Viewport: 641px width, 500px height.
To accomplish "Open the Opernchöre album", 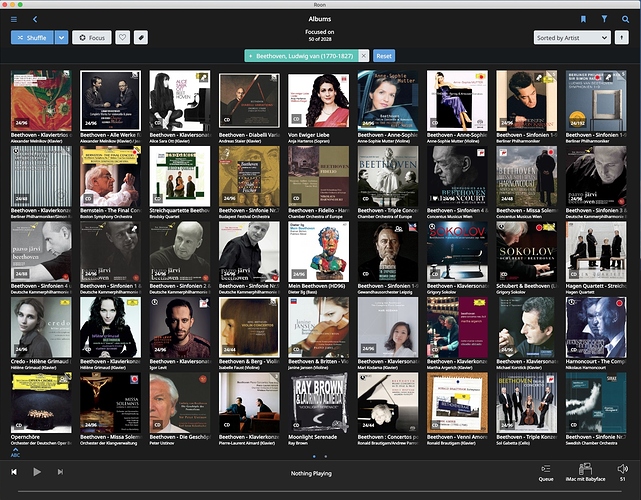I will (41, 403).
